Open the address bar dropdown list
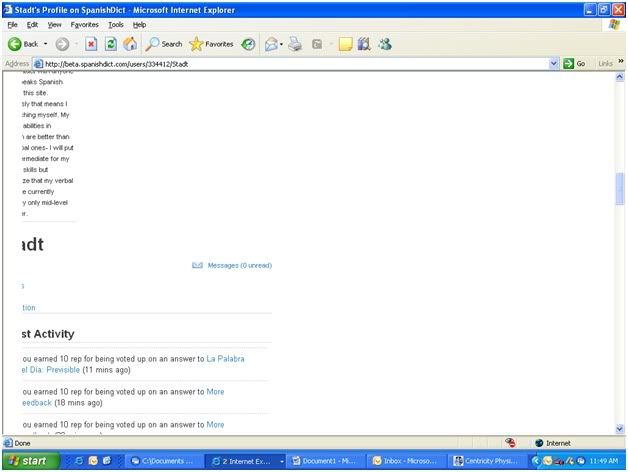This screenshot has height=472, width=628. click(555, 64)
